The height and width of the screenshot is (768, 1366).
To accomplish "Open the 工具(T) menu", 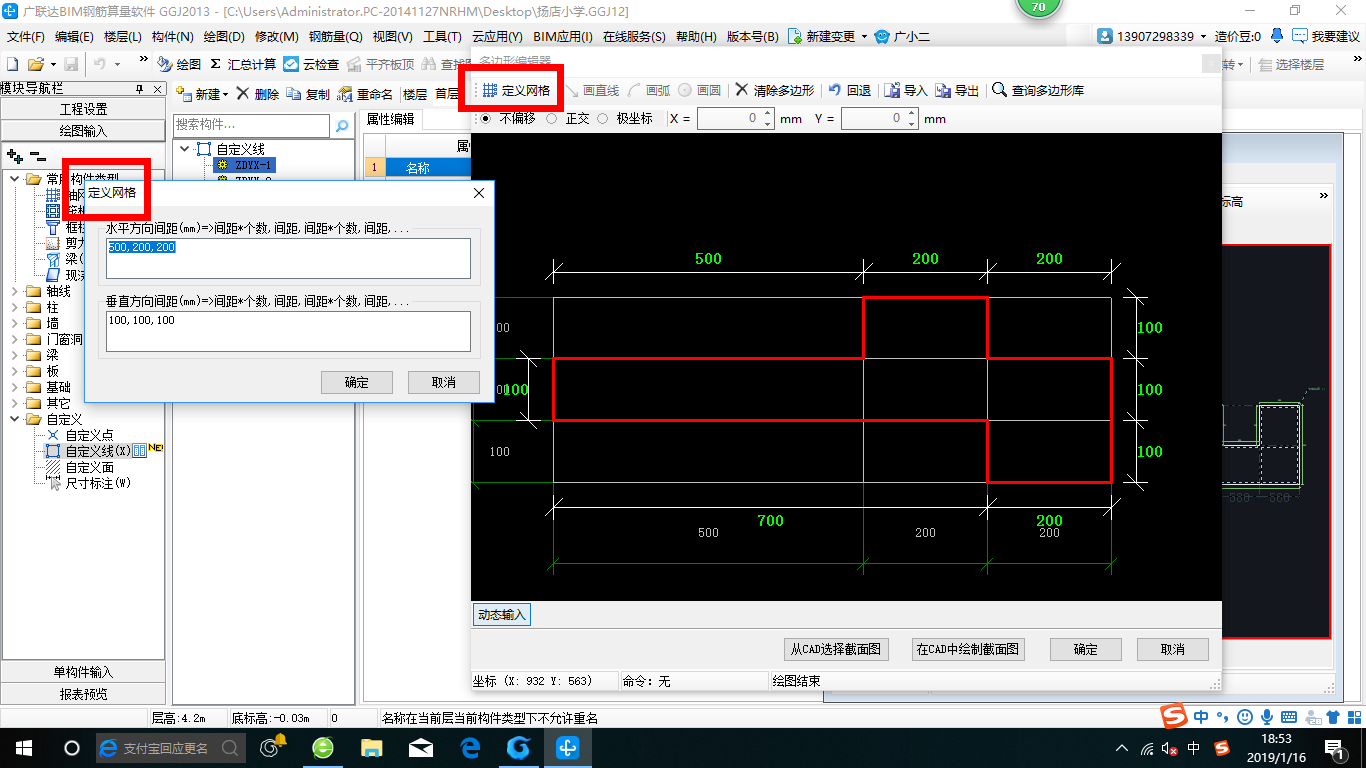I will tap(442, 36).
